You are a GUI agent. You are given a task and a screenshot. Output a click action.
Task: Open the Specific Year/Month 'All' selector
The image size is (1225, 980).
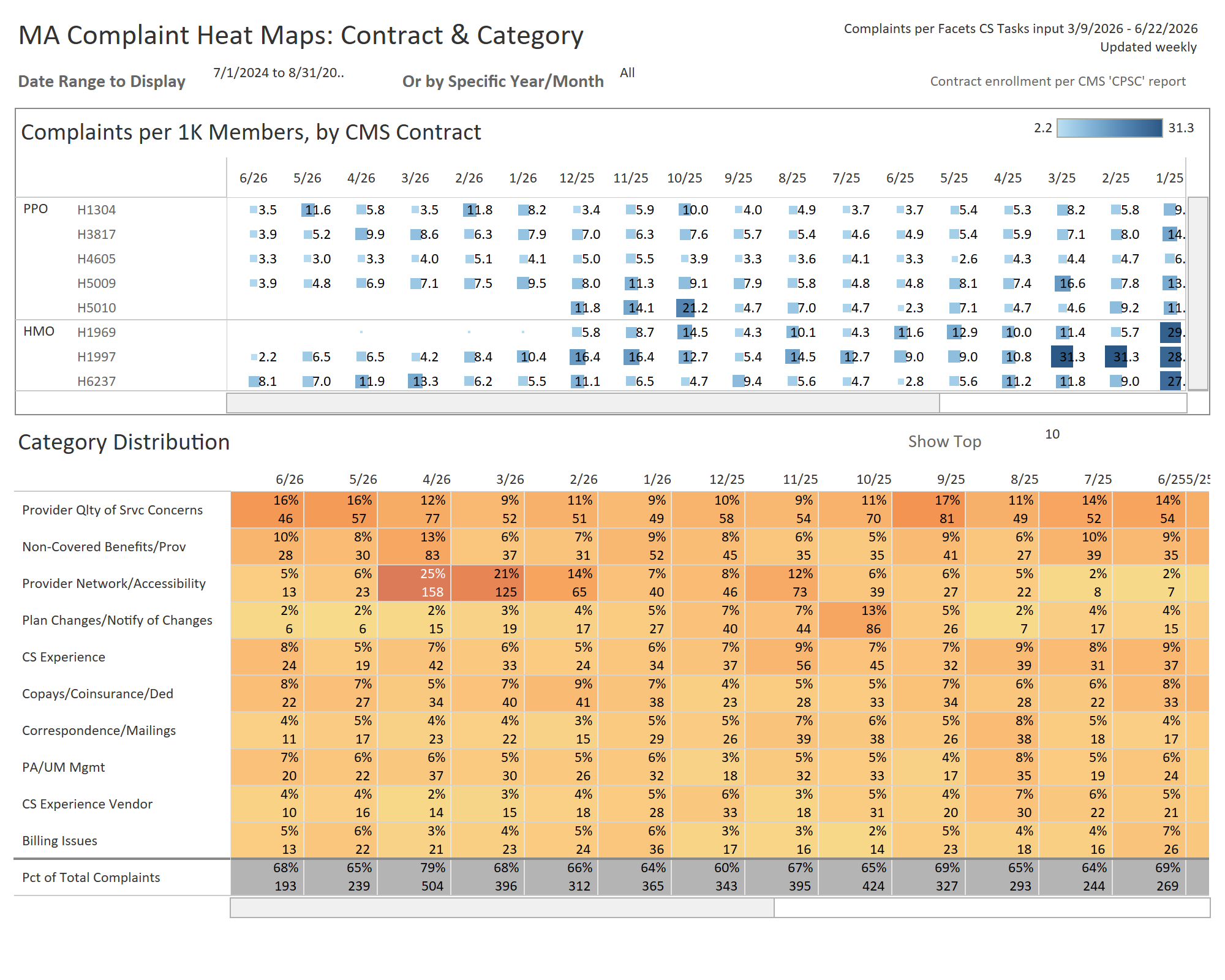[x=627, y=73]
